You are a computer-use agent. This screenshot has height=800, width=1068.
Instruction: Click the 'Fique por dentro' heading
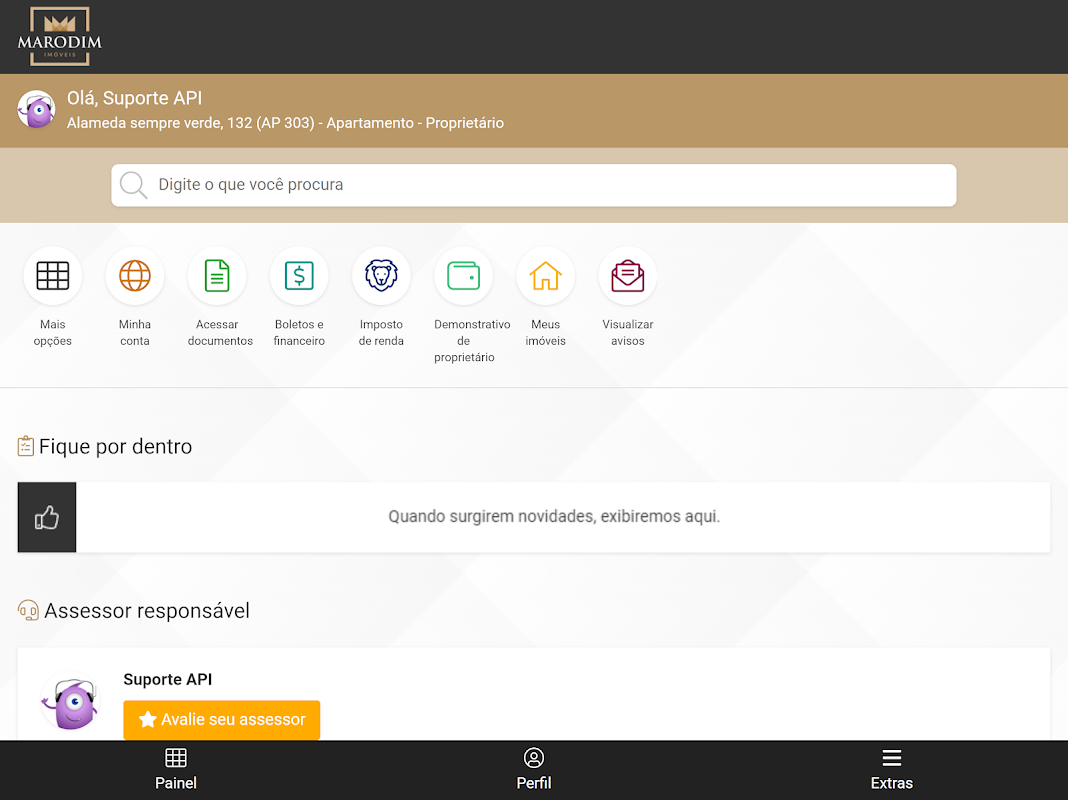coord(115,447)
